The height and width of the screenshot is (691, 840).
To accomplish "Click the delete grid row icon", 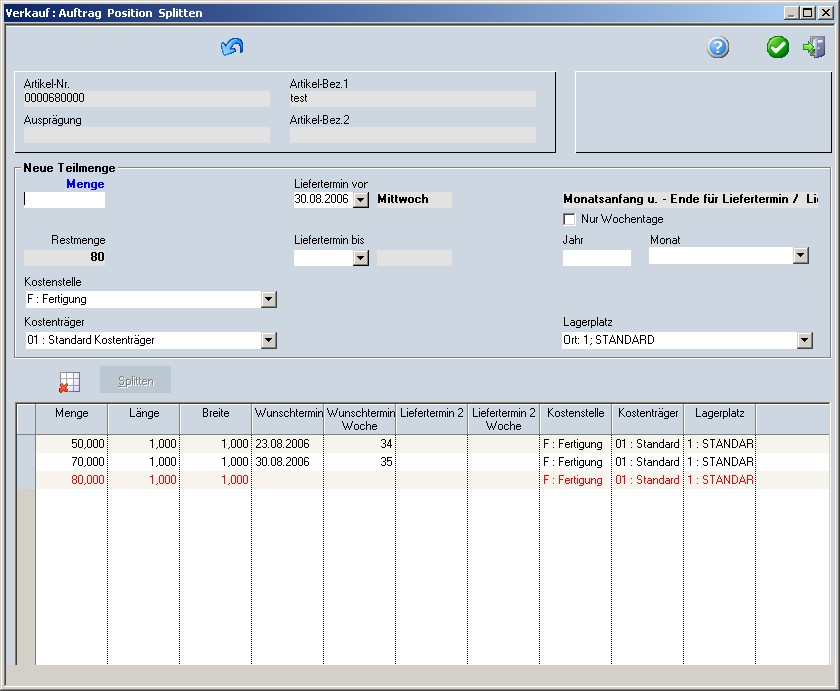I will point(69,381).
